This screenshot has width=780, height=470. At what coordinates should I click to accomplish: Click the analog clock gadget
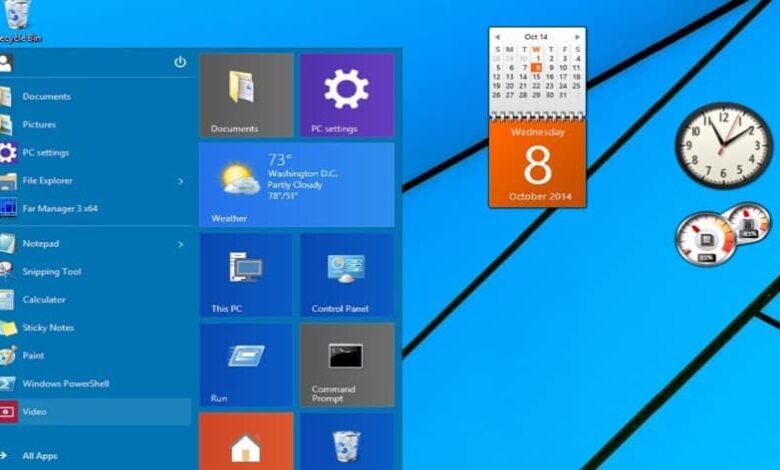pyautogui.click(x=724, y=145)
